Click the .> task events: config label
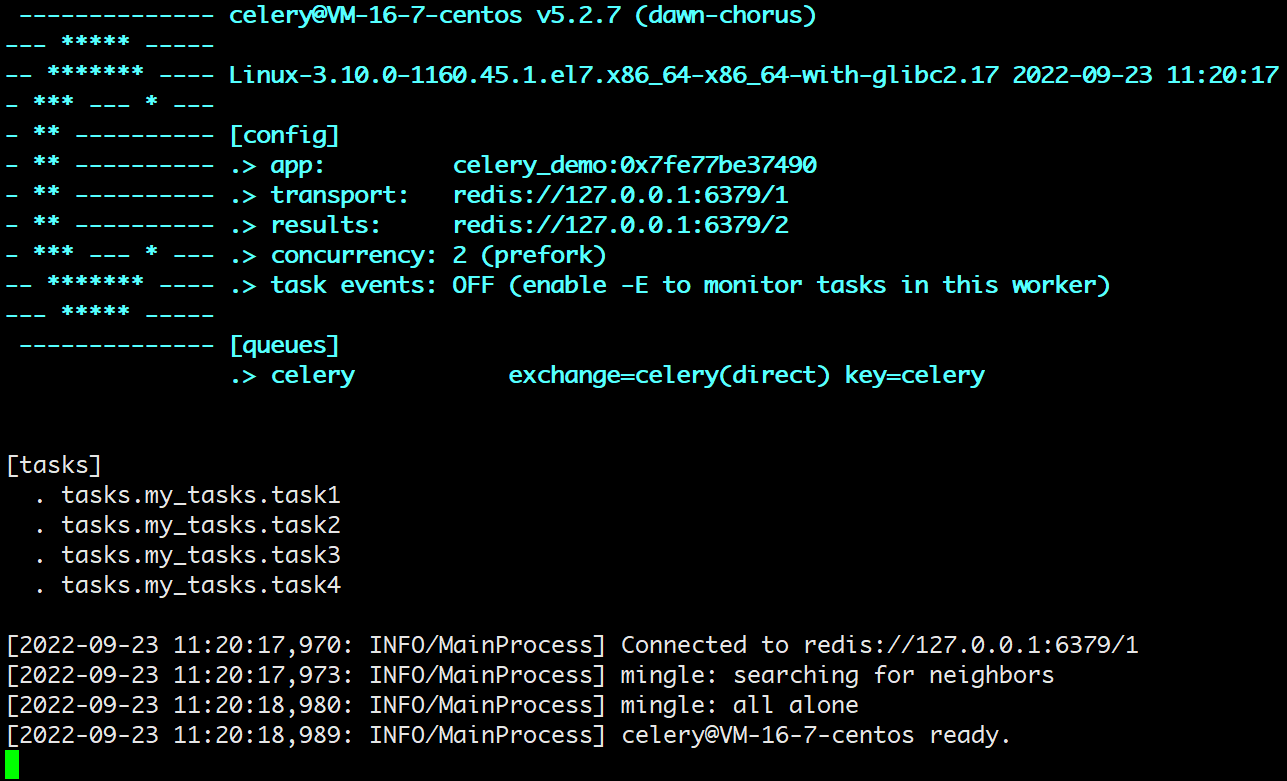The width and height of the screenshot is (1287, 781). [334, 285]
